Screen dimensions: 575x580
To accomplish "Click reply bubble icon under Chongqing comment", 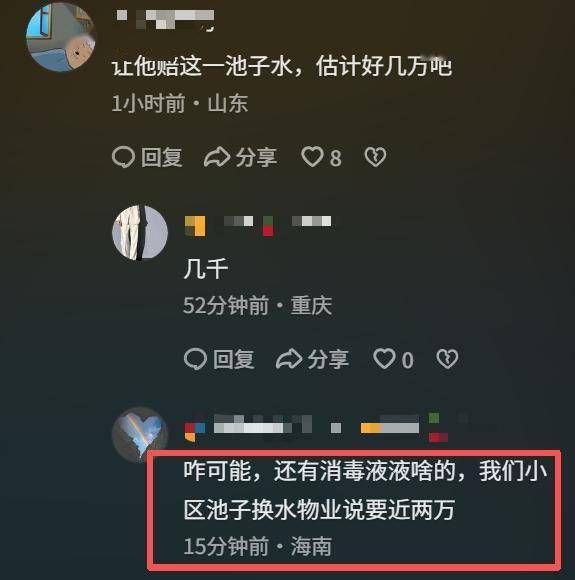I will pyautogui.click(x=195, y=359).
